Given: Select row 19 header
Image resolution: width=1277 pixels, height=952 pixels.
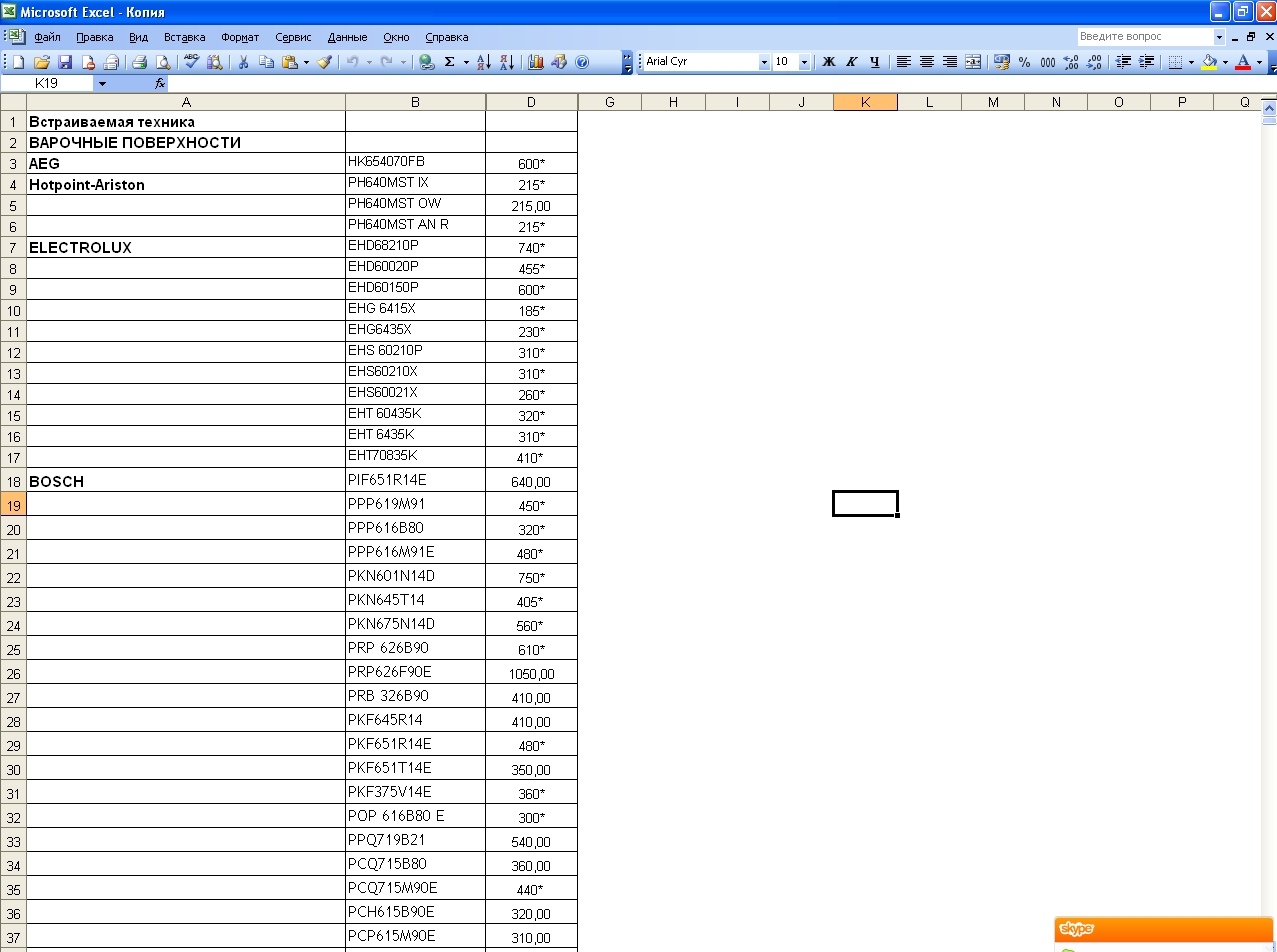Looking at the screenshot, I should point(13,505).
